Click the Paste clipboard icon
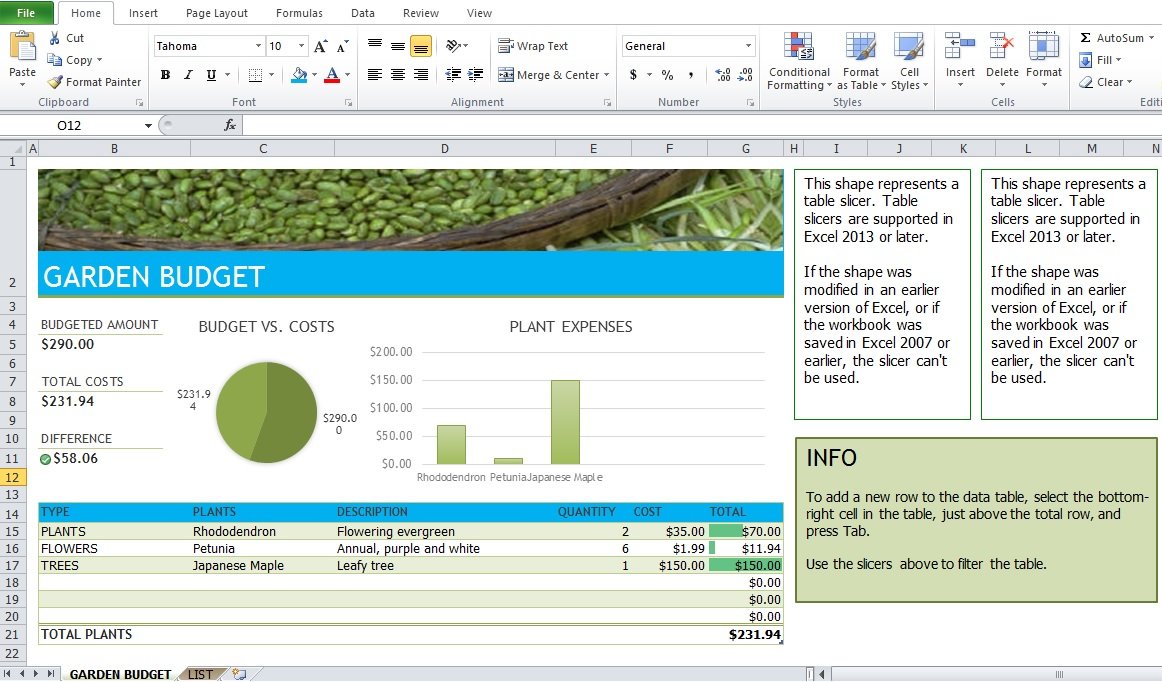The width and height of the screenshot is (1162, 682). point(22,47)
